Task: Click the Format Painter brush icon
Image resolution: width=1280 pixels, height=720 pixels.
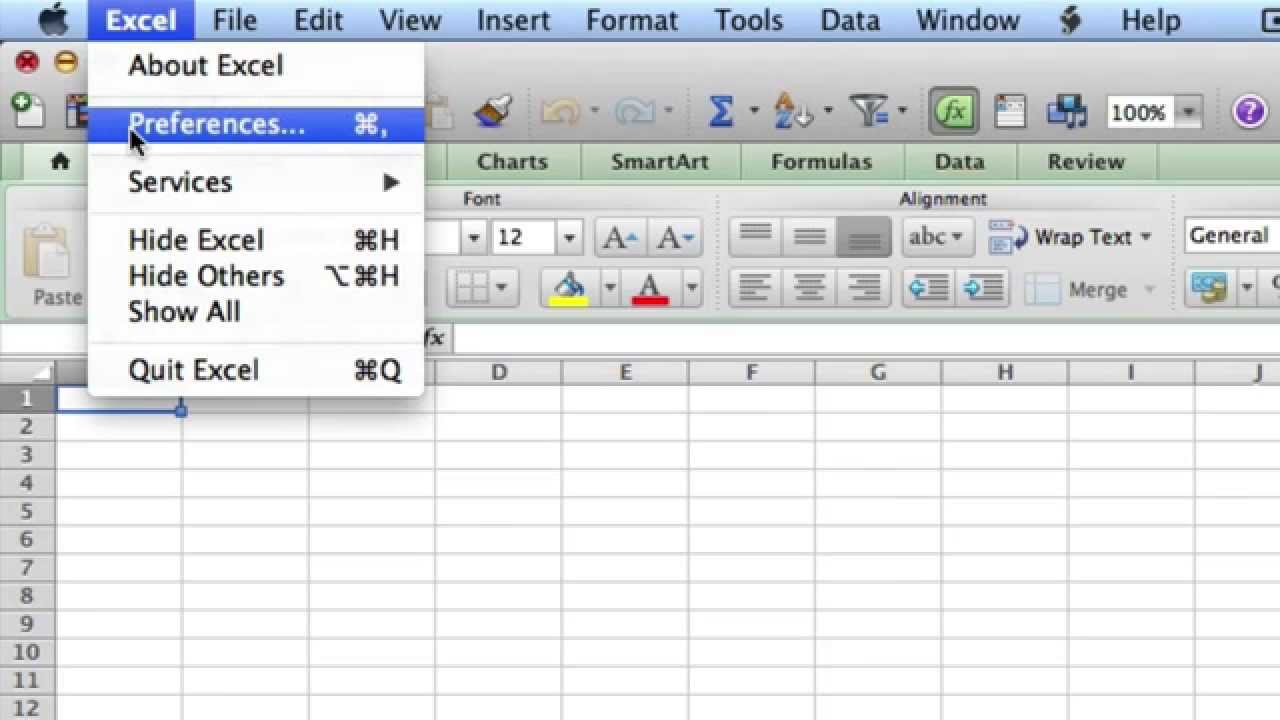Action: 493,112
